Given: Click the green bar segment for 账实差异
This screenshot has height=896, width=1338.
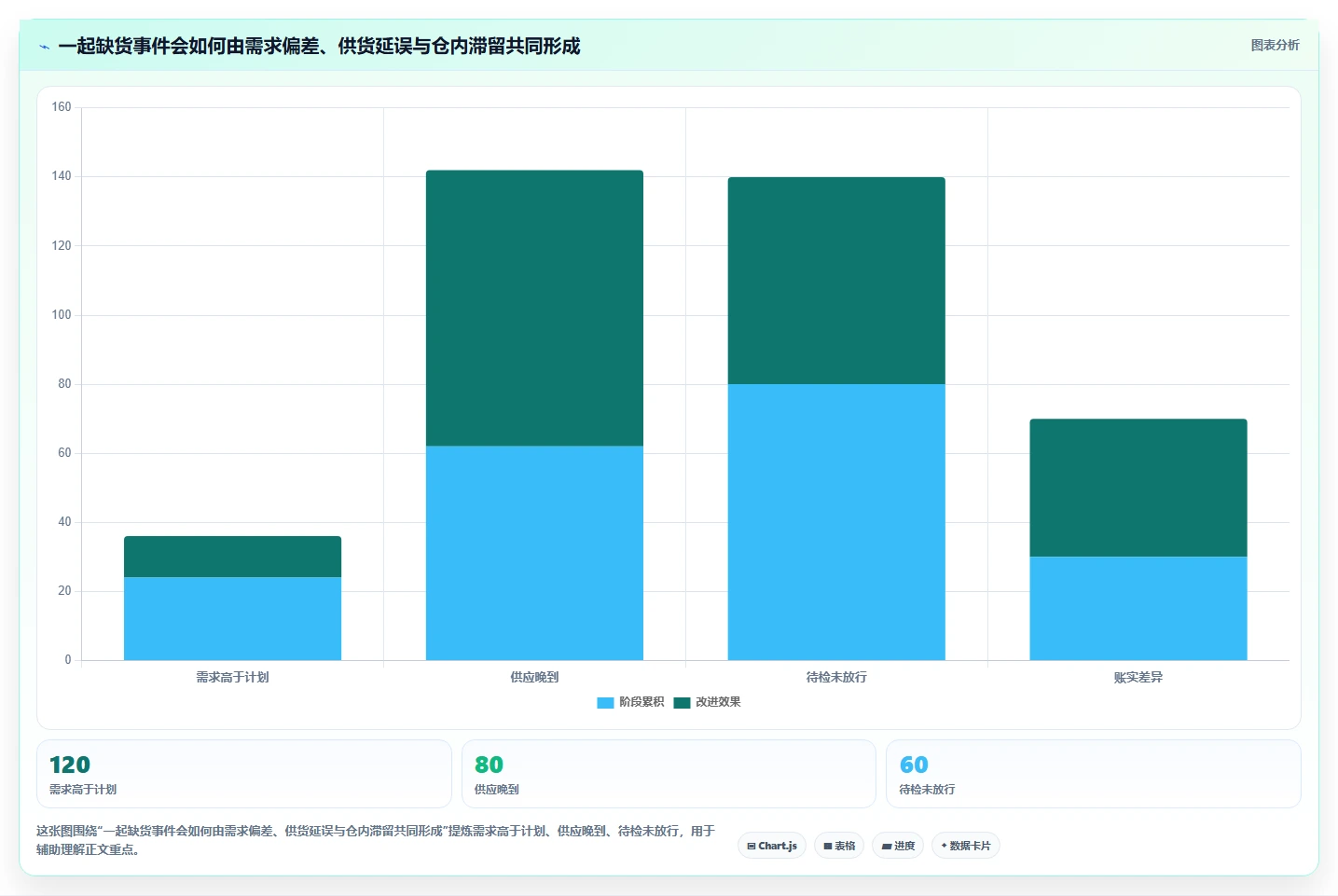Looking at the screenshot, I should (1138, 488).
